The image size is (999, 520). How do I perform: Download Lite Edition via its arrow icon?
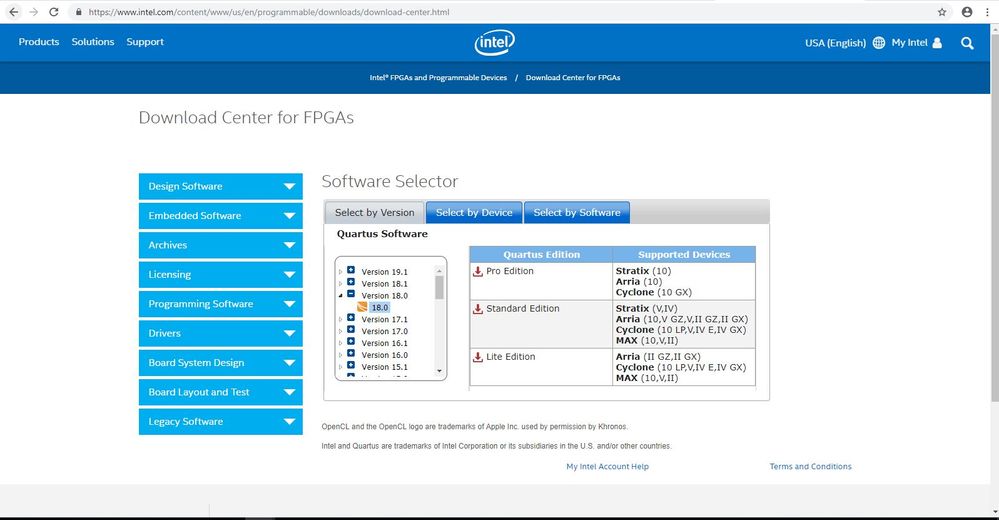[x=478, y=358]
